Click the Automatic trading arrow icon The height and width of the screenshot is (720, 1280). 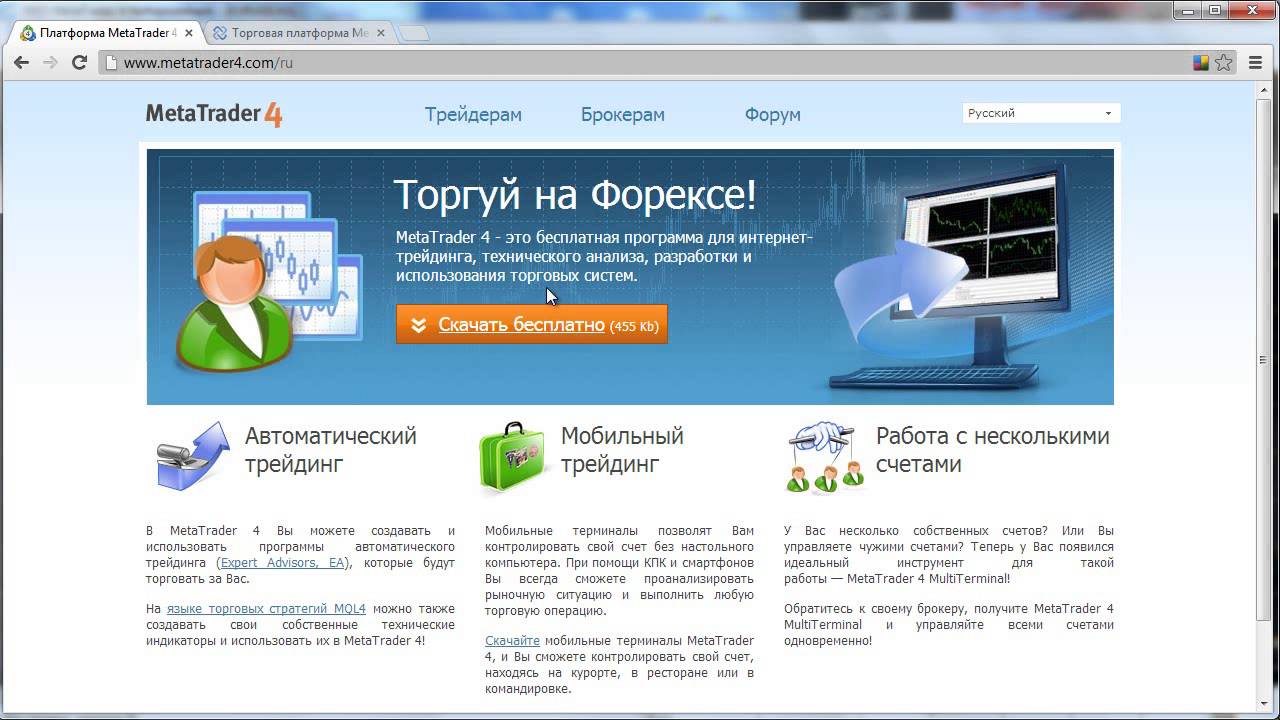coord(193,455)
